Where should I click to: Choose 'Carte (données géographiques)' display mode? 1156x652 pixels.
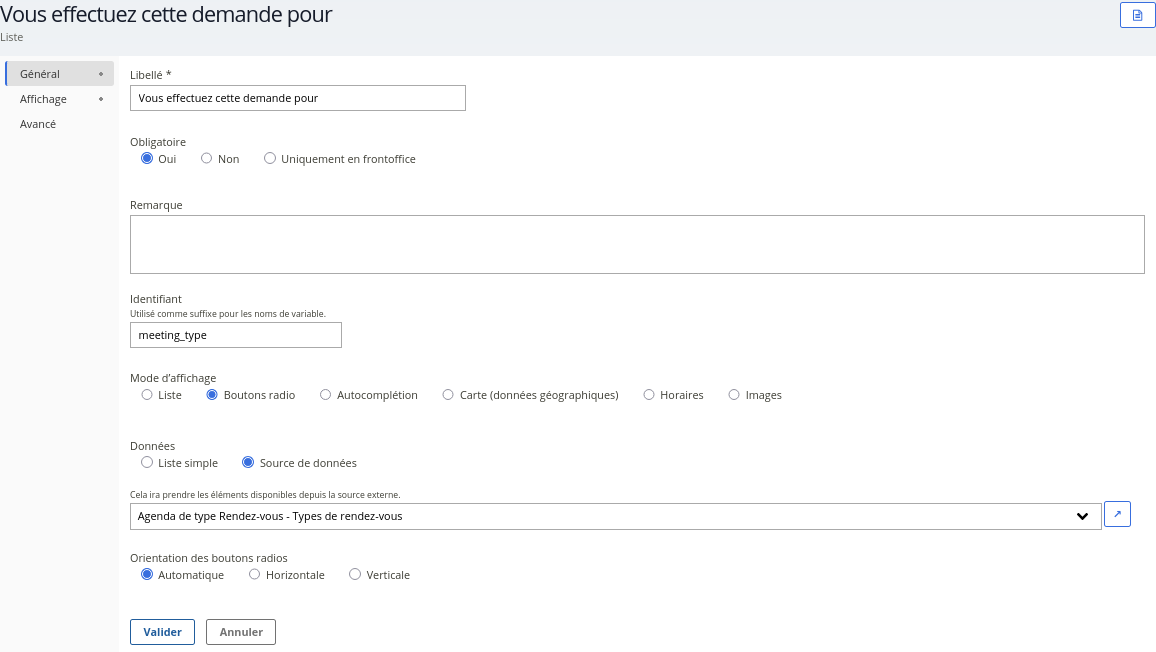pos(448,395)
